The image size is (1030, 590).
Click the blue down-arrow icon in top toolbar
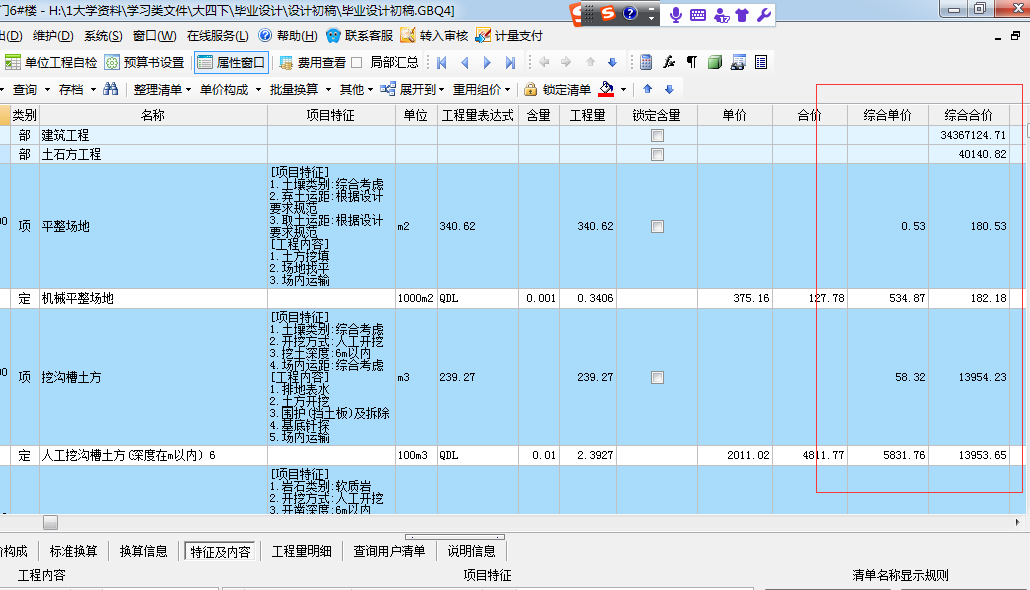612,62
